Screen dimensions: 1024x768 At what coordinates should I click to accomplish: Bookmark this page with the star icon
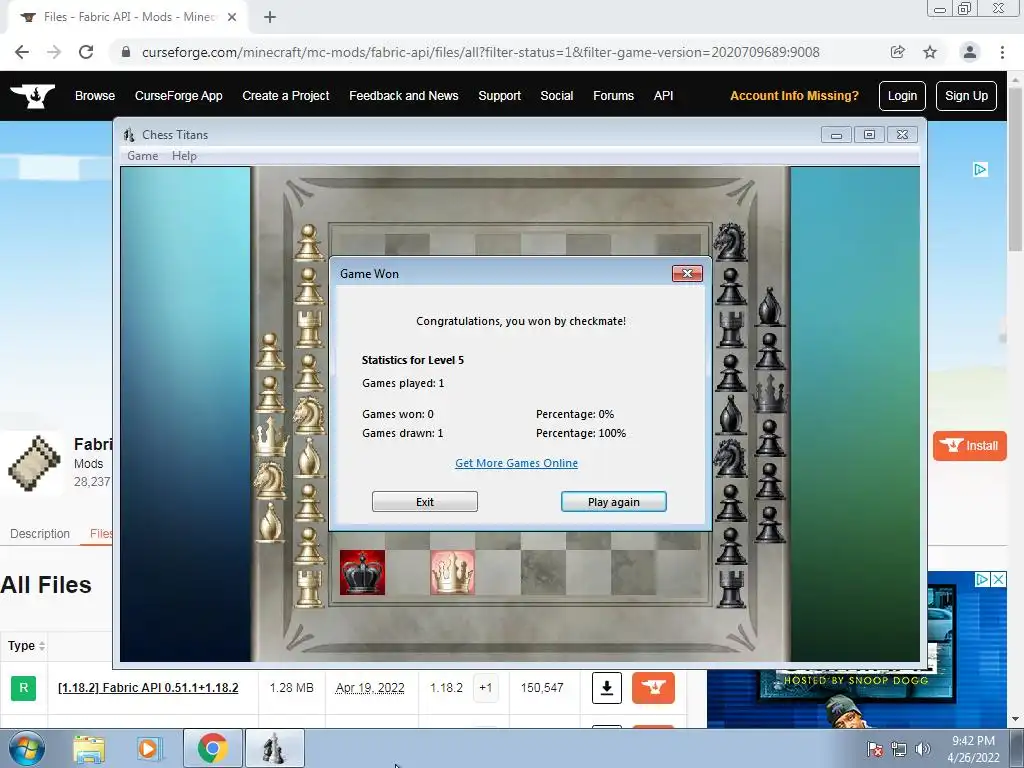[930, 52]
